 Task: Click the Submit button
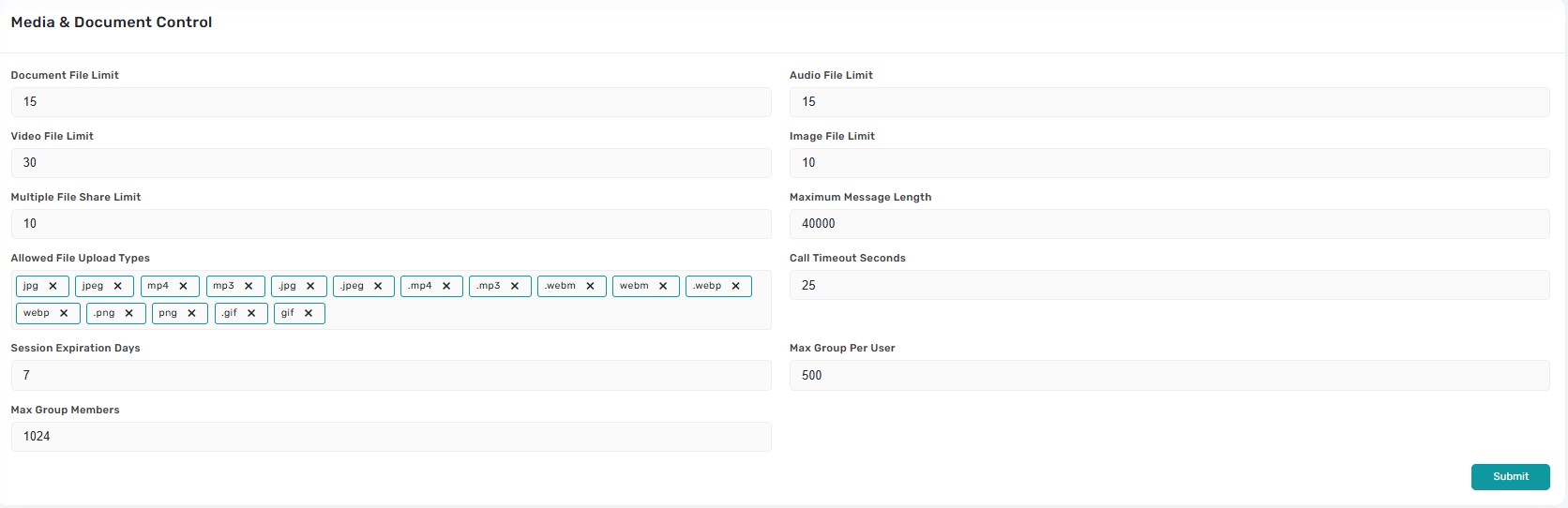pos(1510,476)
